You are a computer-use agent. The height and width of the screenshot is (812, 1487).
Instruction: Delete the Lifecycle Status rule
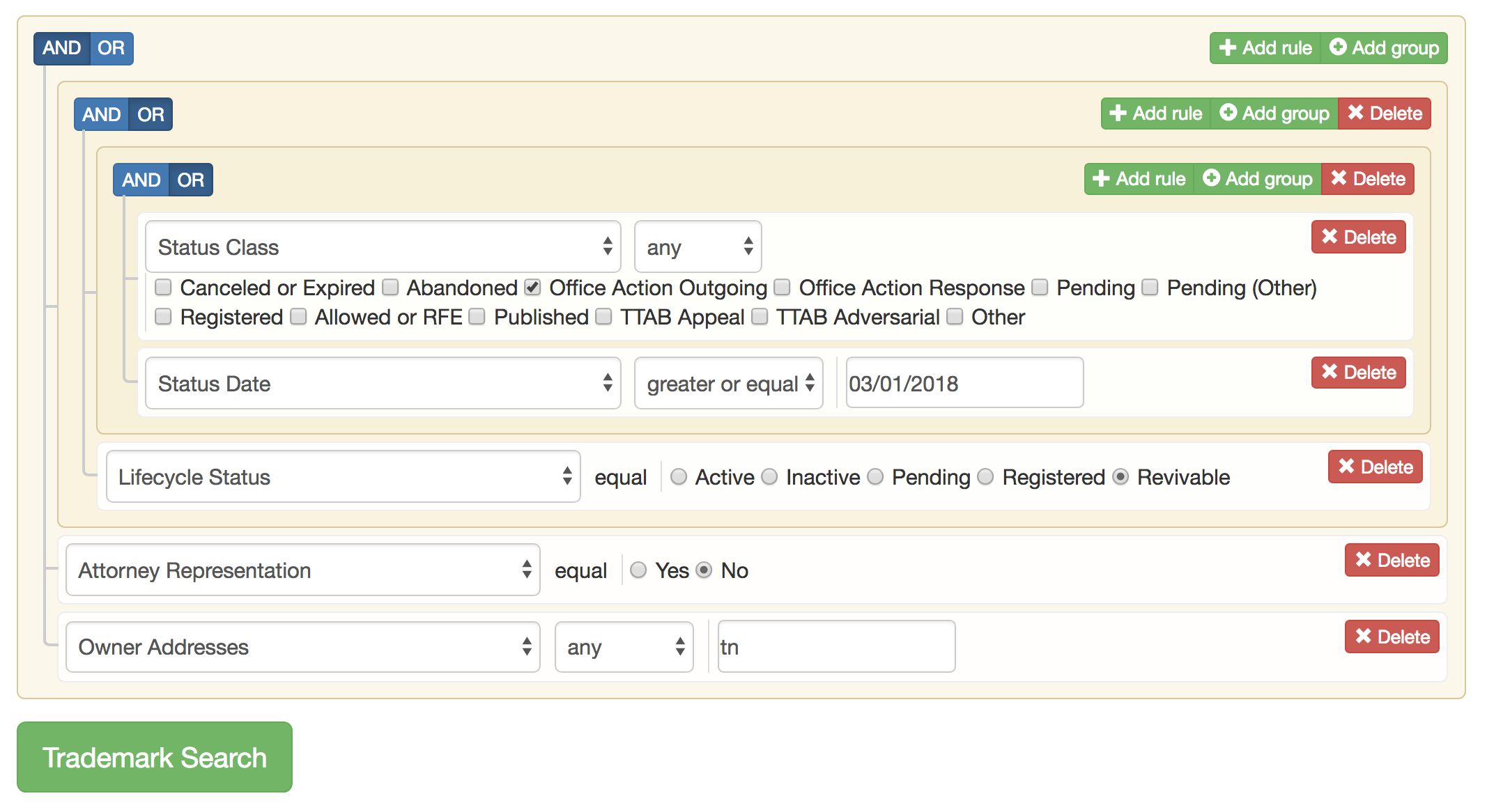[1374, 467]
